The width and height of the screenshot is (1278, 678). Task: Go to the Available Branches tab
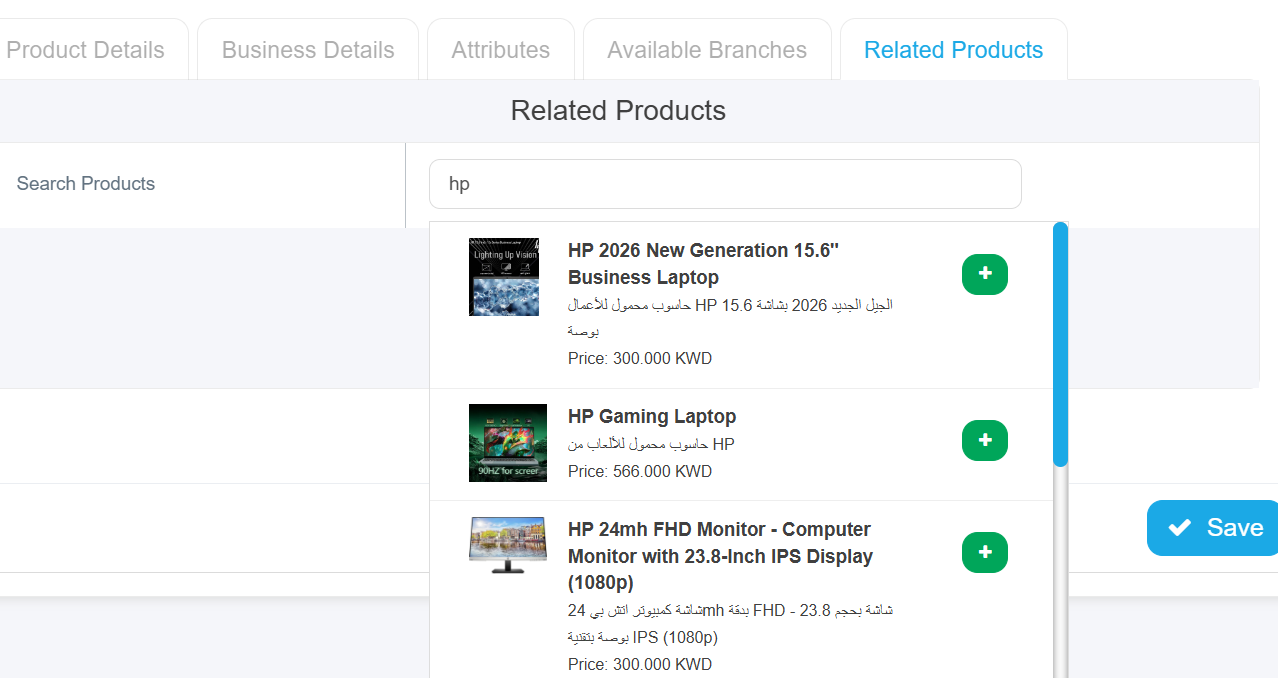point(707,50)
